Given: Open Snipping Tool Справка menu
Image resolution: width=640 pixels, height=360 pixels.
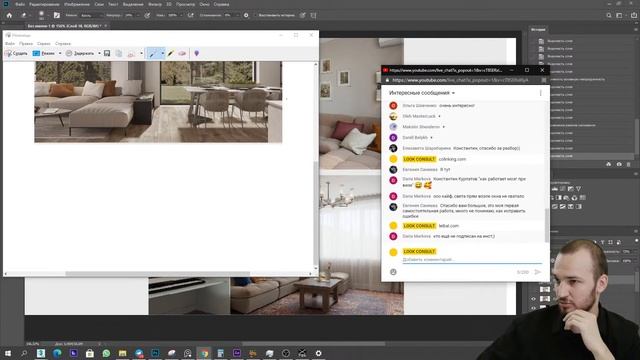Looking at the screenshot, I should (x=63, y=43).
